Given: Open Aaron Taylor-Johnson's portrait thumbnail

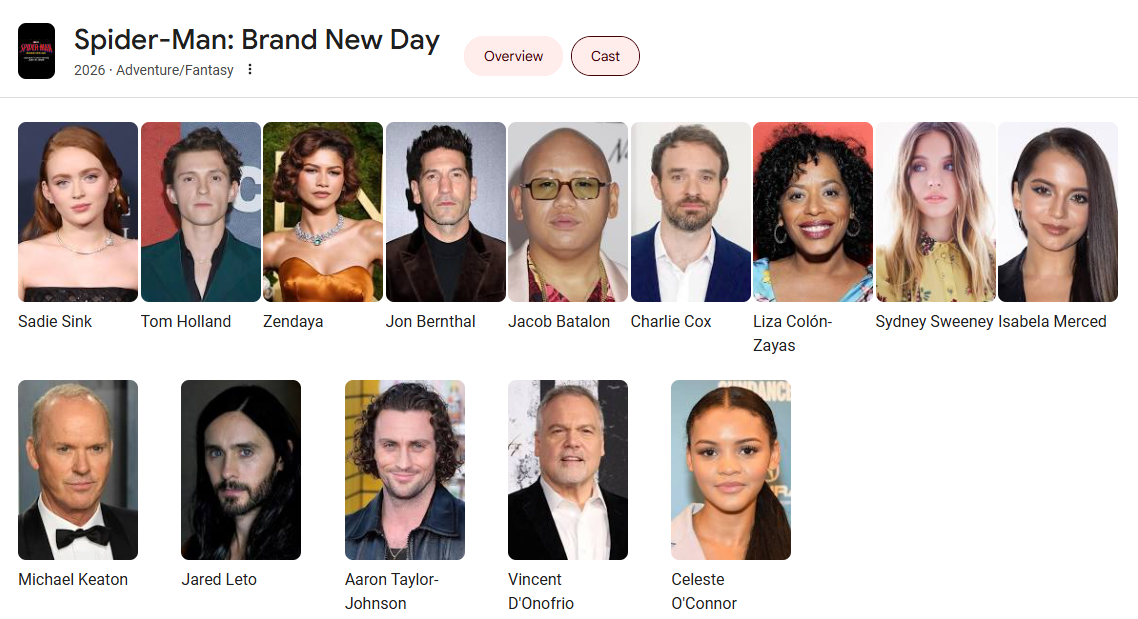Looking at the screenshot, I should (405, 470).
